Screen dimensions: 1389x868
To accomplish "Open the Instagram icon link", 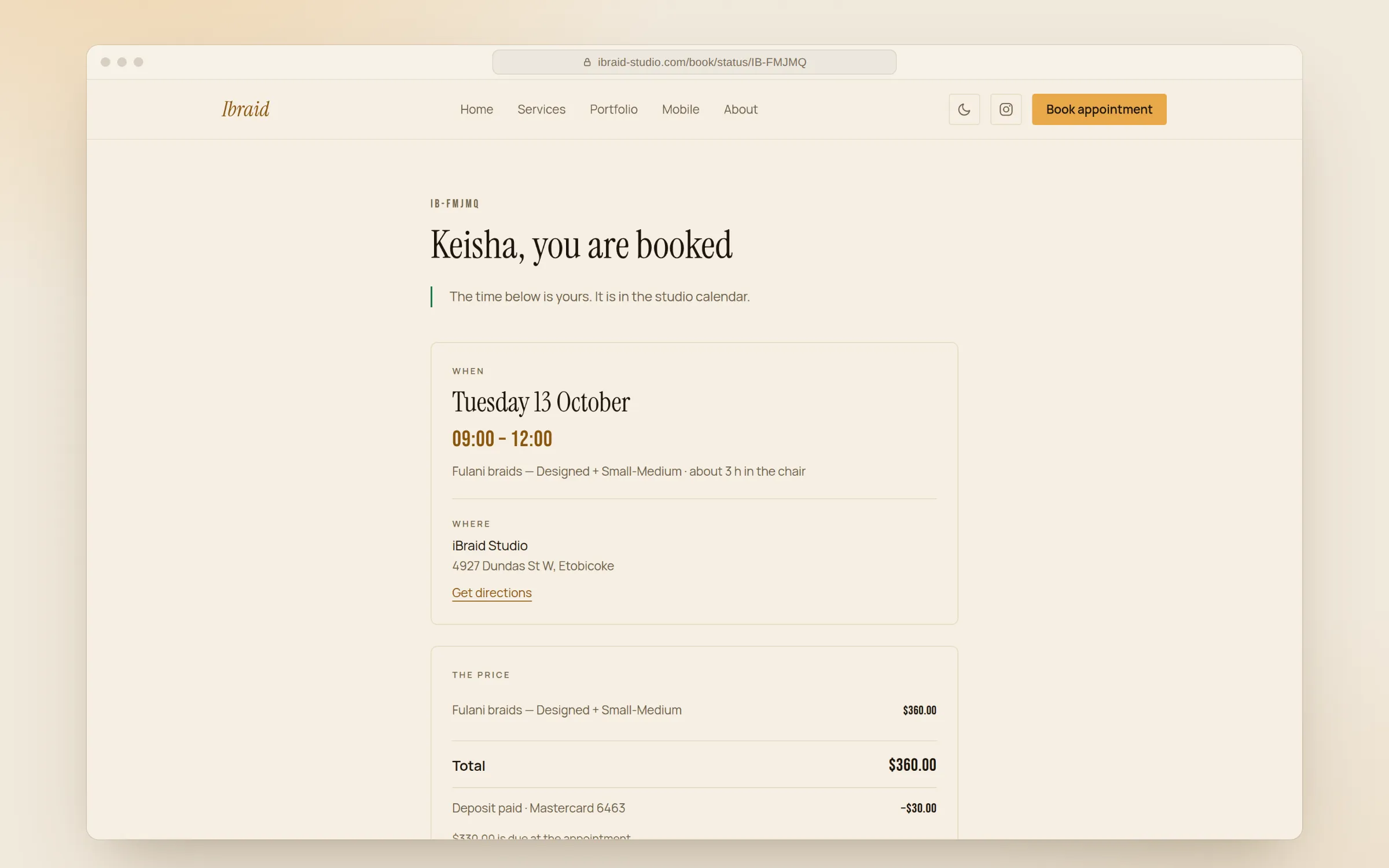I will pyautogui.click(x=1006, y=109).
